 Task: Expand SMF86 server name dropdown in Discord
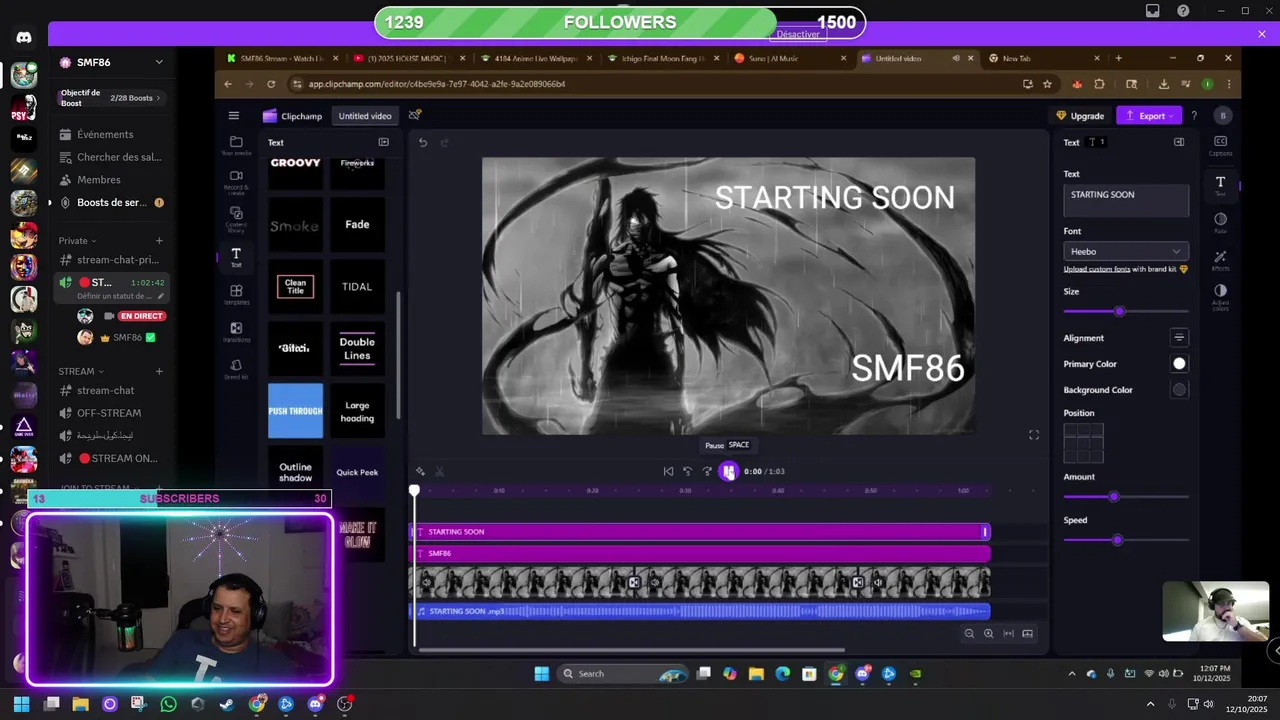(x=159, y=62)
